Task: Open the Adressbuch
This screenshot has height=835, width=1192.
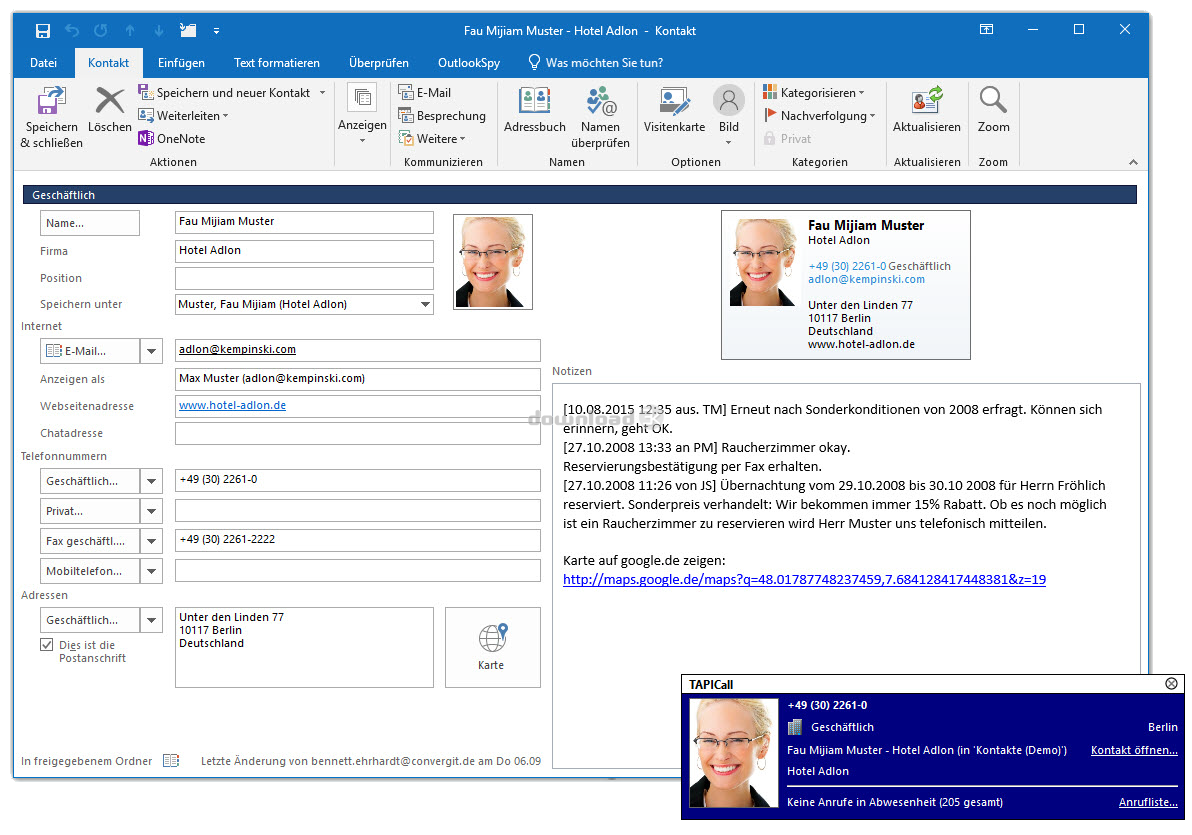Action: (x=534, y=110)
